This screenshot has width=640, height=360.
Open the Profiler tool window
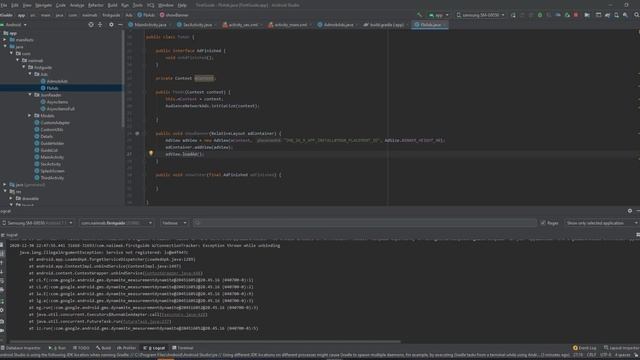click(127, 348)
